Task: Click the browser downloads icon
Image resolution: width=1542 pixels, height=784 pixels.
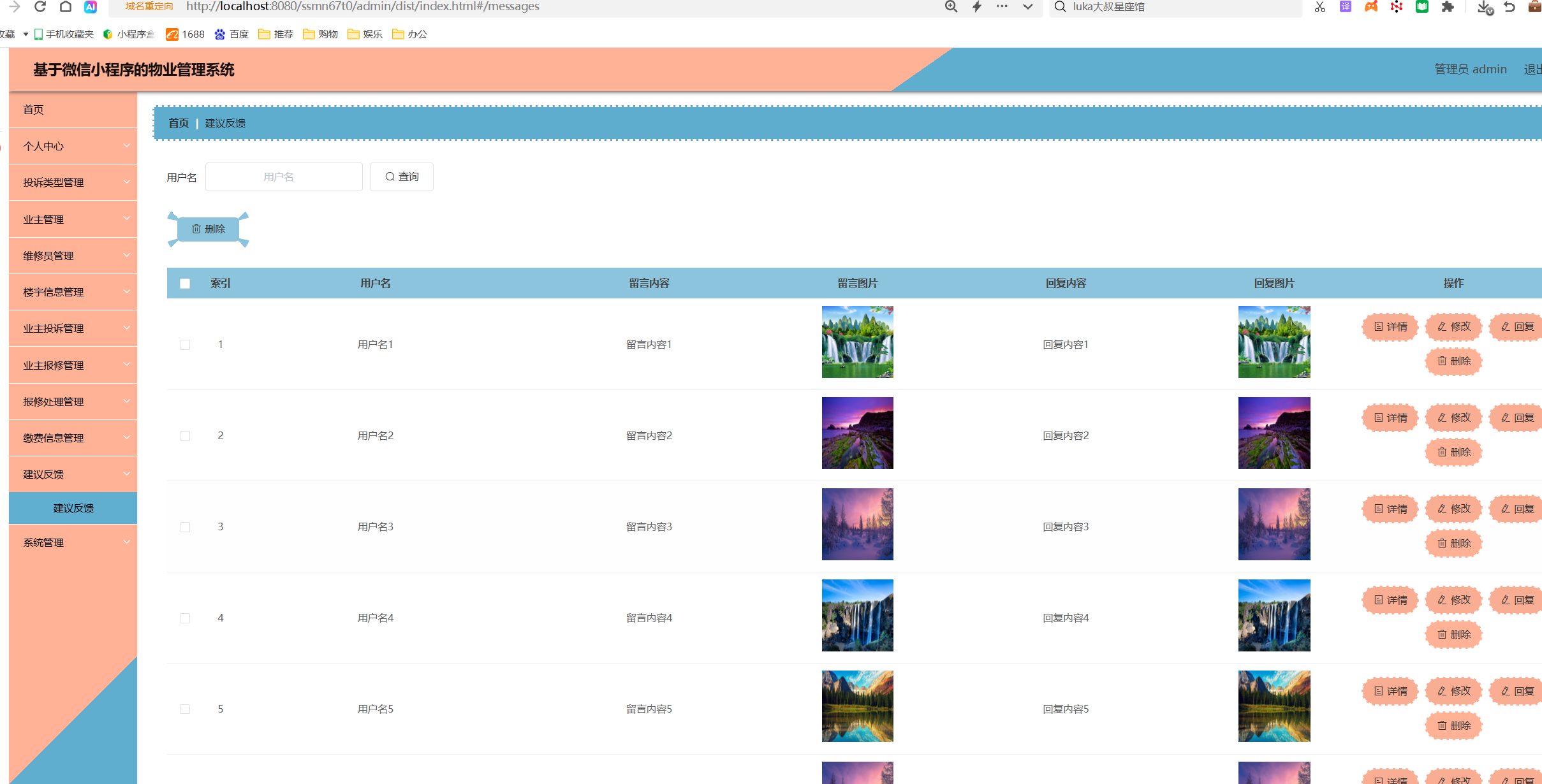Action: [x=1485, y=7]
